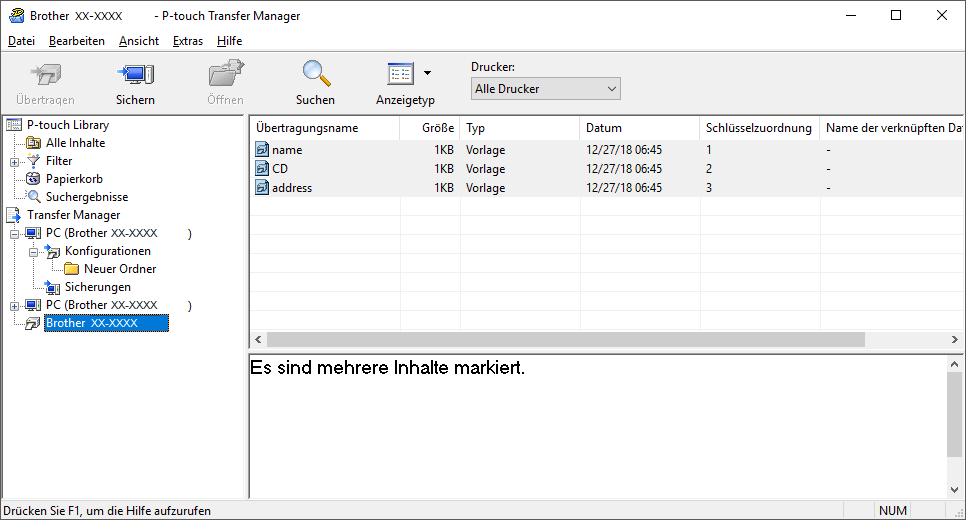Viewport: 966px width, 520px height.
Task: Click key assignment '3' in address row
Action: coord(709,188)
